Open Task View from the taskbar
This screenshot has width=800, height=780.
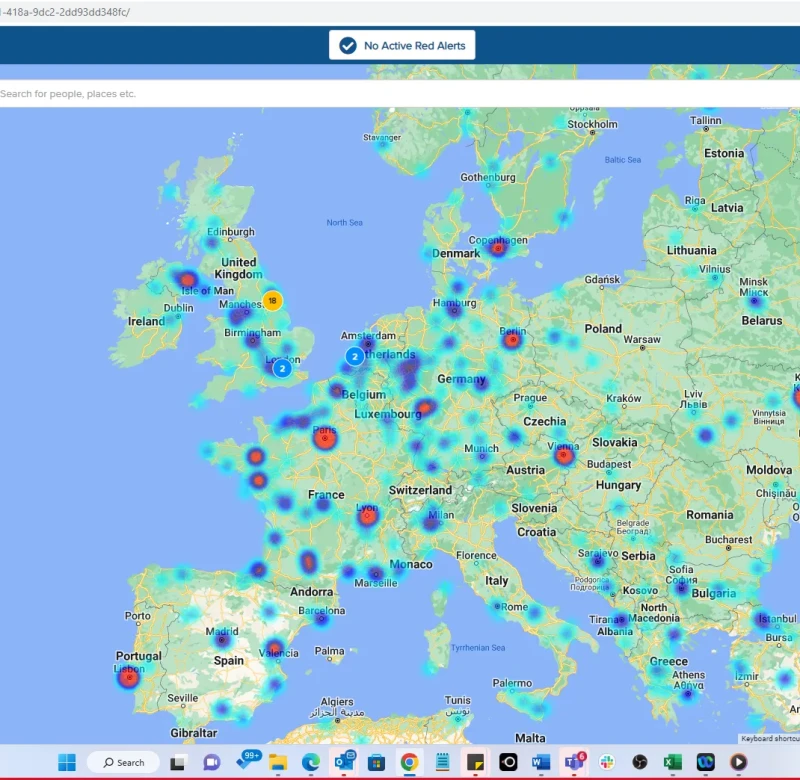pyautogui.click(x=178, y=762)
